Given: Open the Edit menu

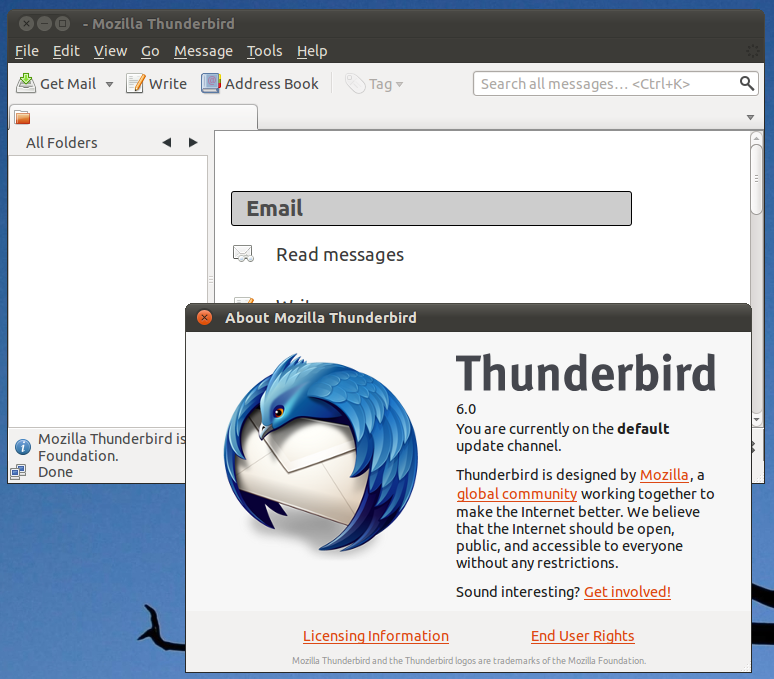Looking at the screenshot, I should [66, 51].
